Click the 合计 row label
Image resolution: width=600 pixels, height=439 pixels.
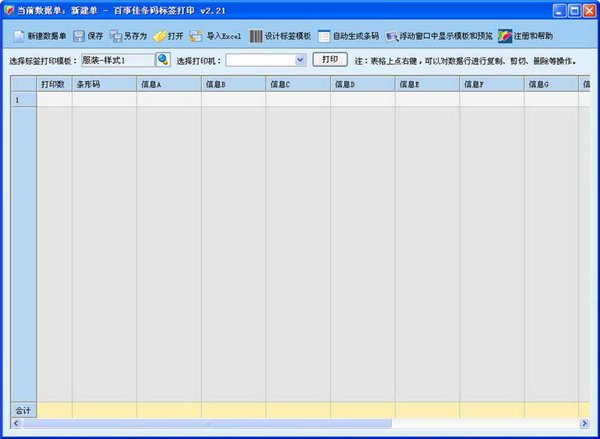[x=24, y=410]
